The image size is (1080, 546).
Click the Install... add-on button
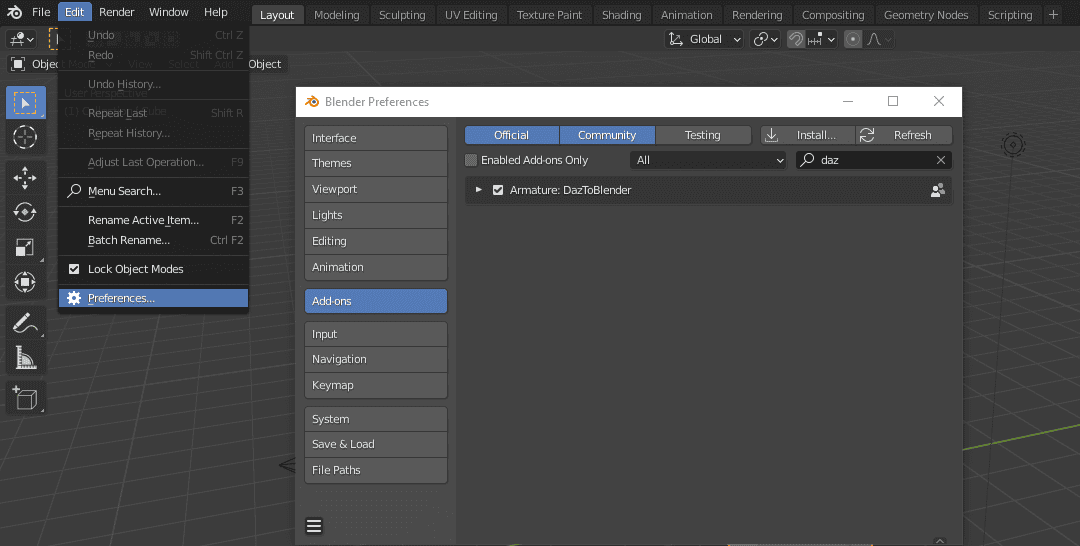(x=808, y=135)
